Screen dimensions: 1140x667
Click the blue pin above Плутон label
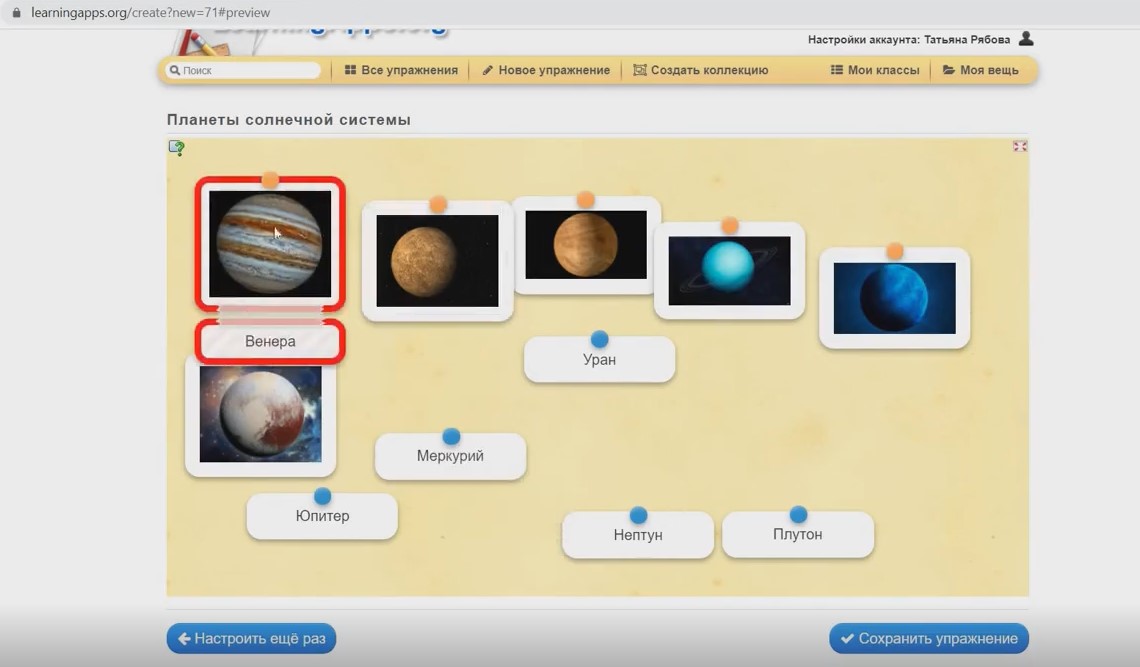click(x=798, y=515)
